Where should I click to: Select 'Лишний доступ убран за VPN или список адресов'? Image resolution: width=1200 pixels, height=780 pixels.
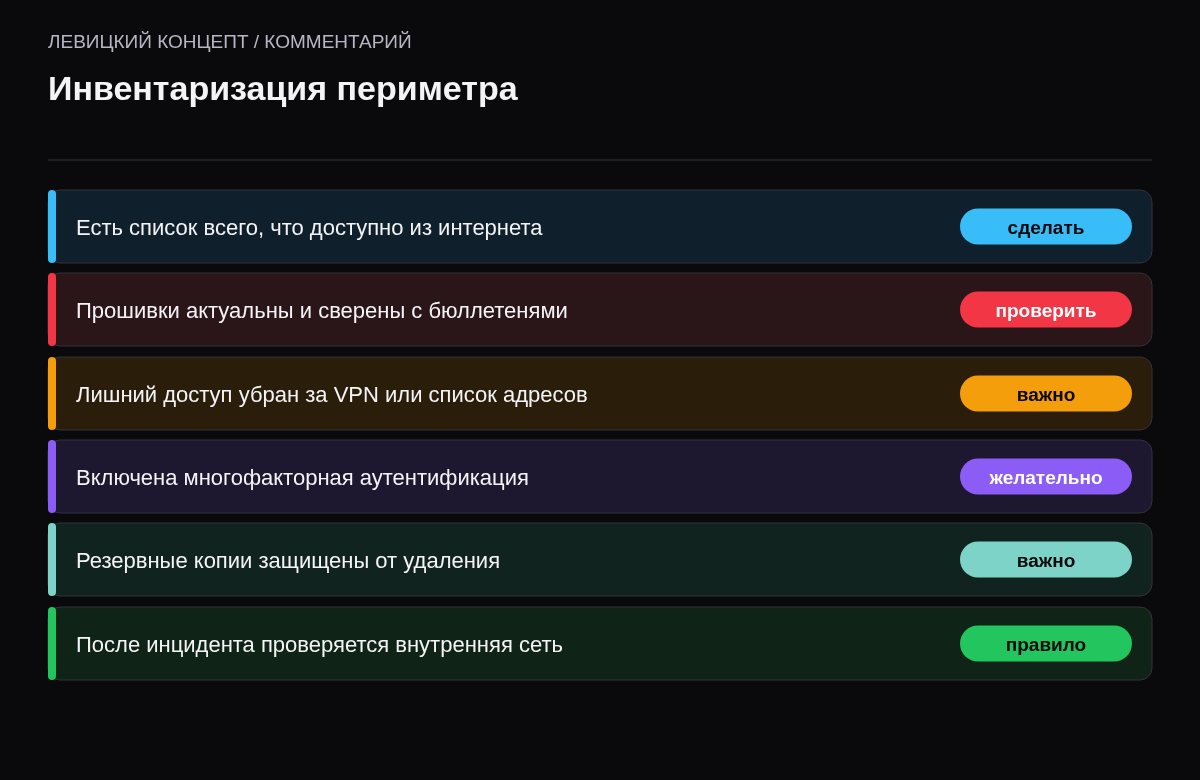click(x=332, y=395)
